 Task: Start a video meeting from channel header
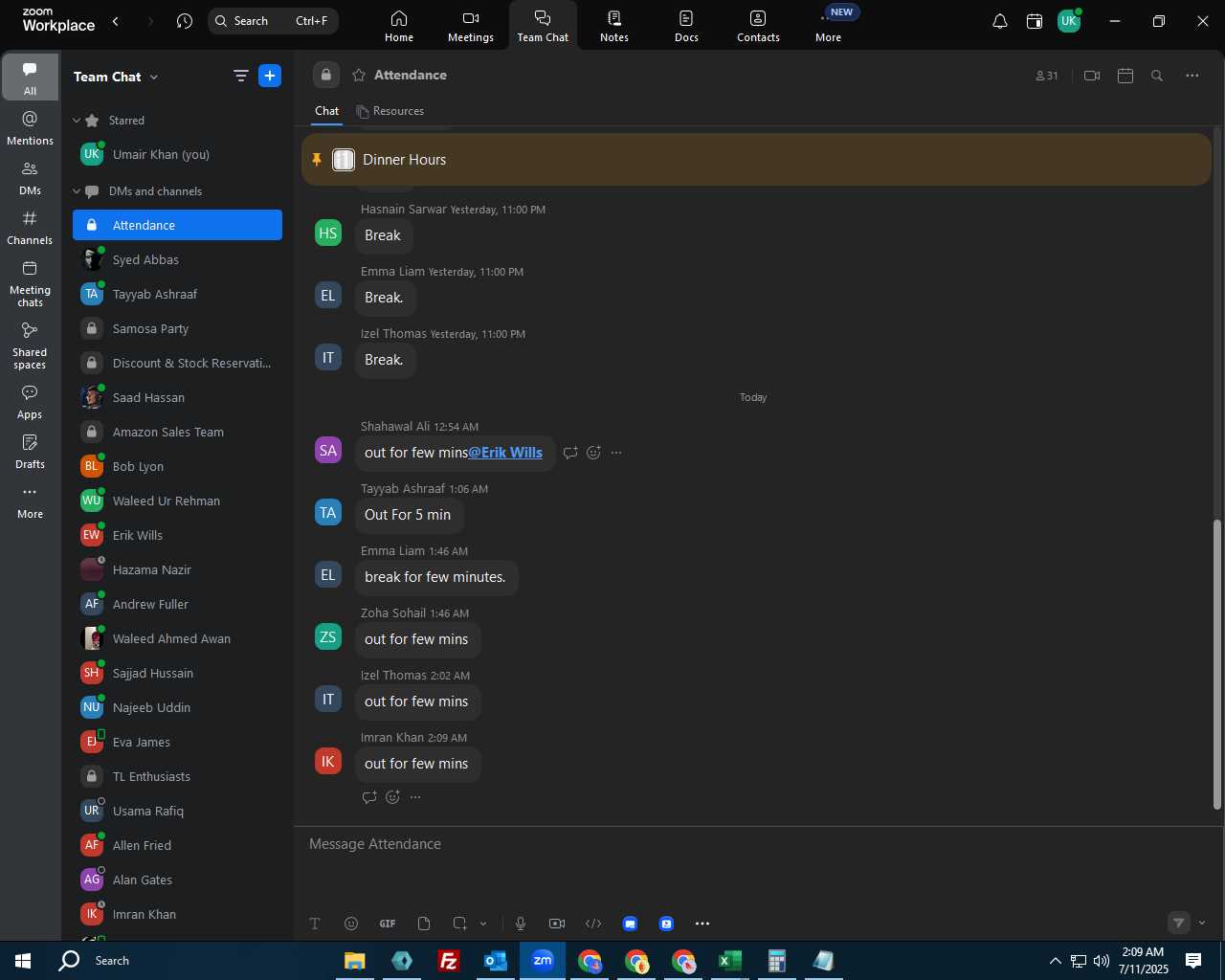pos(1092,76)
